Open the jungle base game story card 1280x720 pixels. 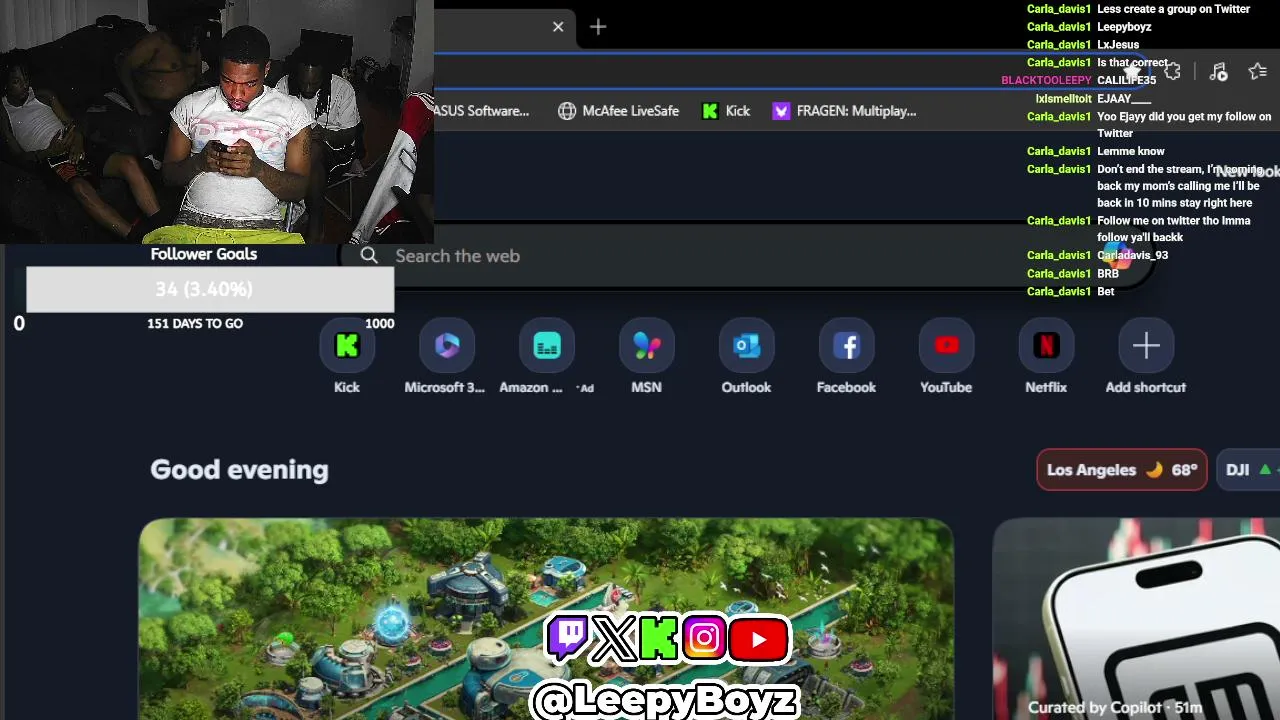click(546, 619)
